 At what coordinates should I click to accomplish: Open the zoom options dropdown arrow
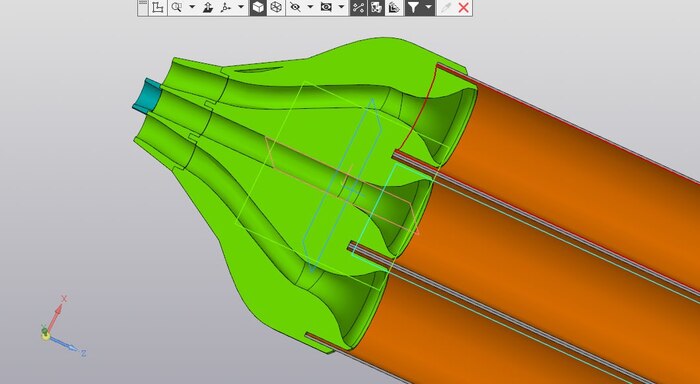tap(192, 7)
